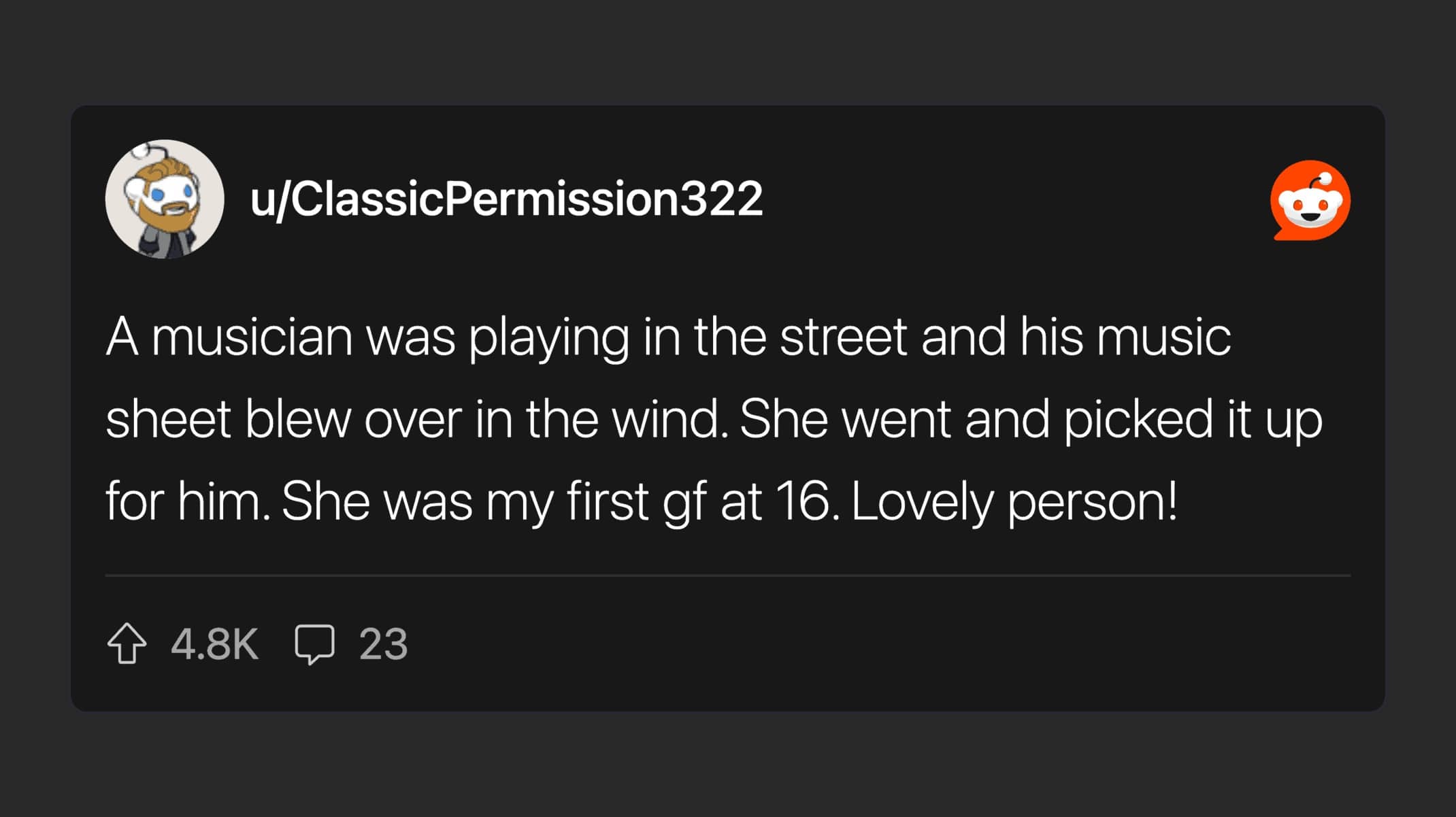This screenshot has height=817, width=1456.
Task: Expand the post by clicking its body text
Action: (680, 418)
